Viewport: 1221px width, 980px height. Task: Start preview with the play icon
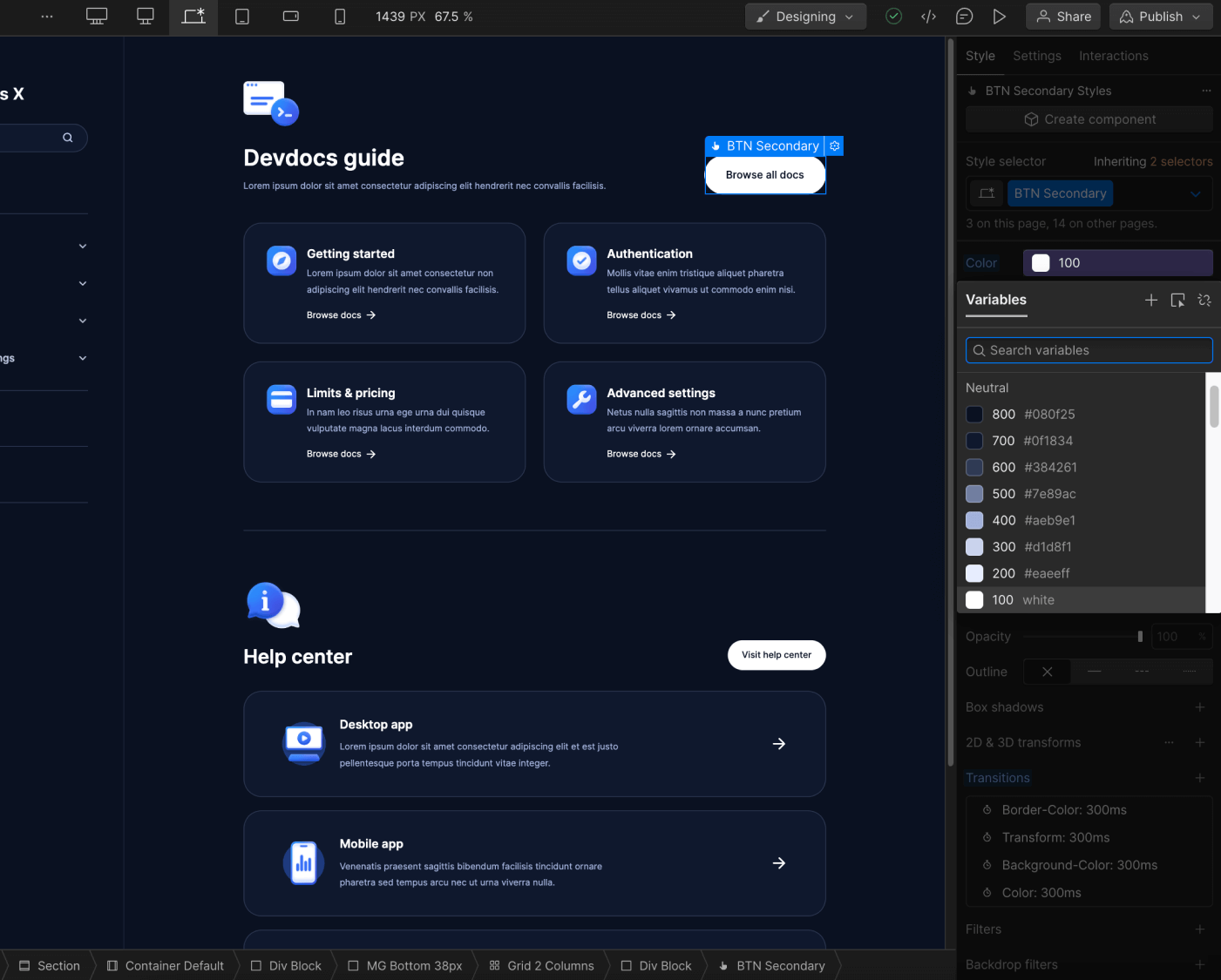pos(1000,16)
